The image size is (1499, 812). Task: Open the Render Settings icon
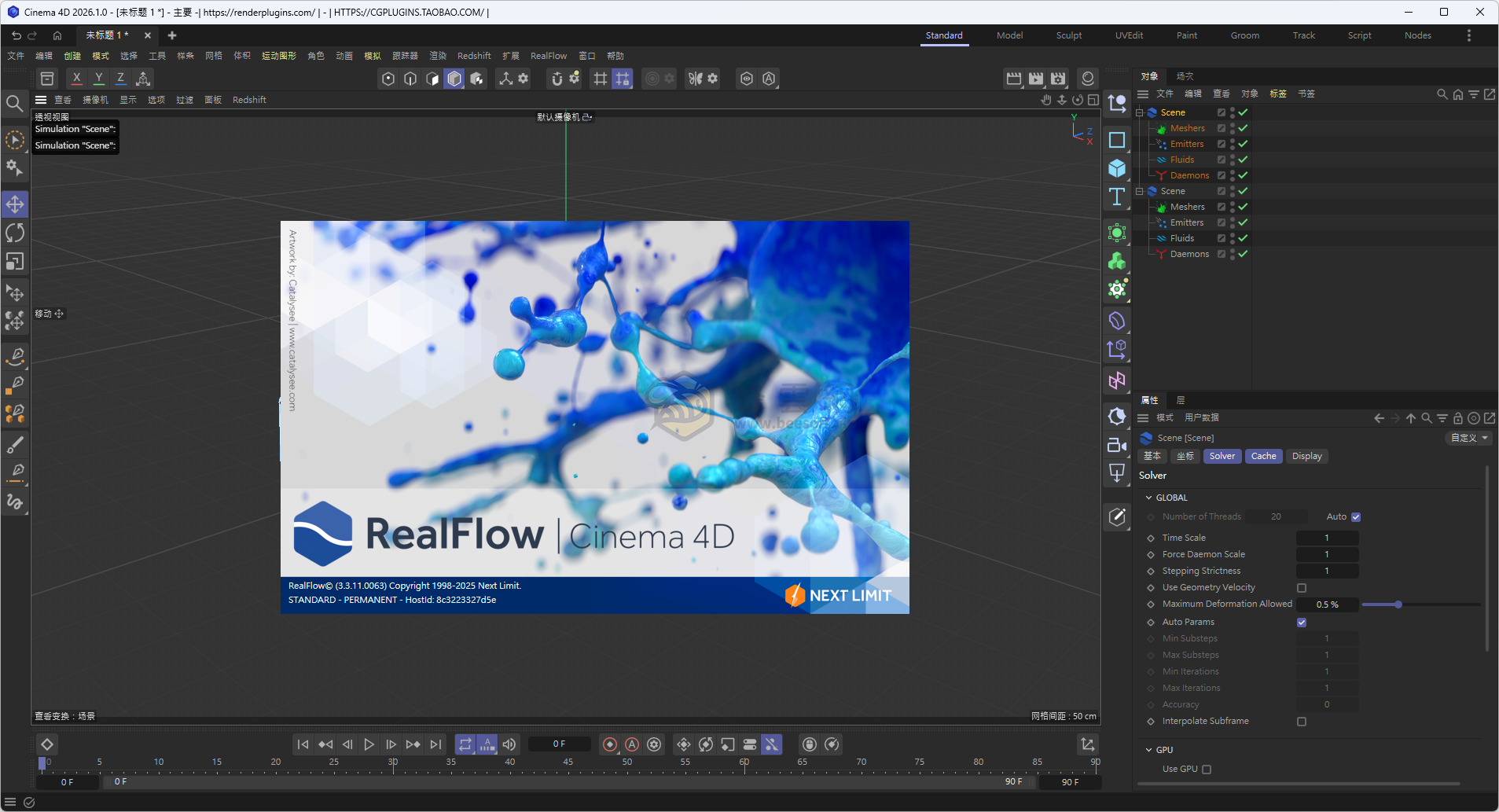[x=1058, y=79]
